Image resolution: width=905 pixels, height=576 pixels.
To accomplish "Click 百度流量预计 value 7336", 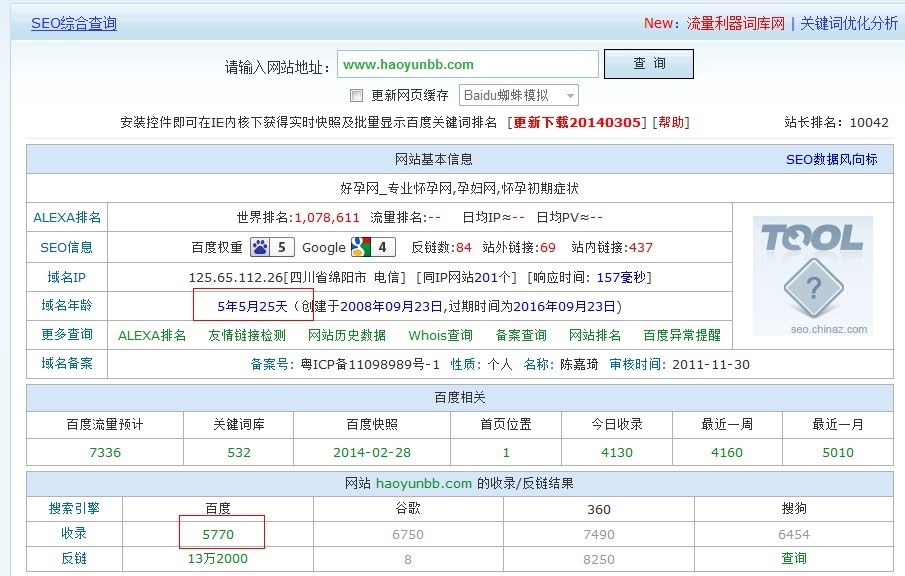I will point(105,452).
